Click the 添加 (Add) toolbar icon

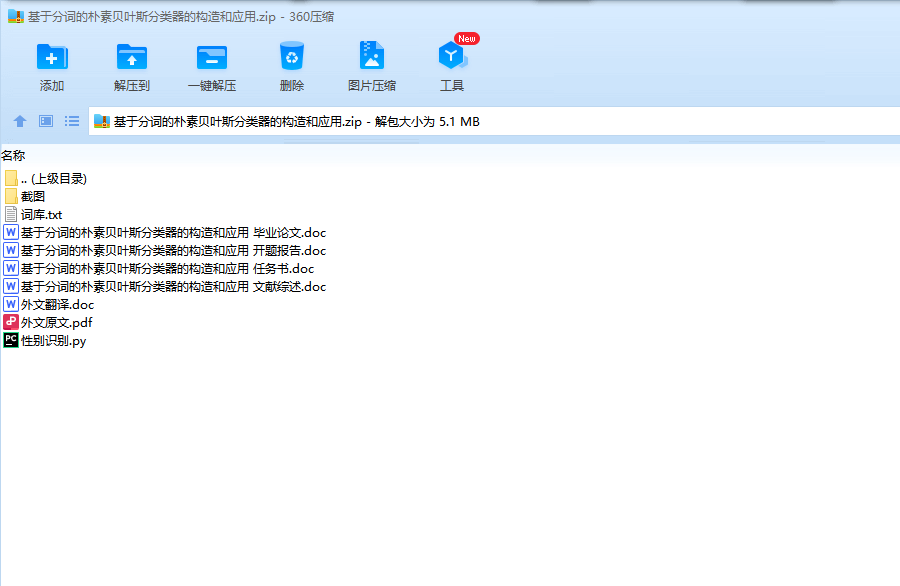pyautogui.click(x=52, y=57)
